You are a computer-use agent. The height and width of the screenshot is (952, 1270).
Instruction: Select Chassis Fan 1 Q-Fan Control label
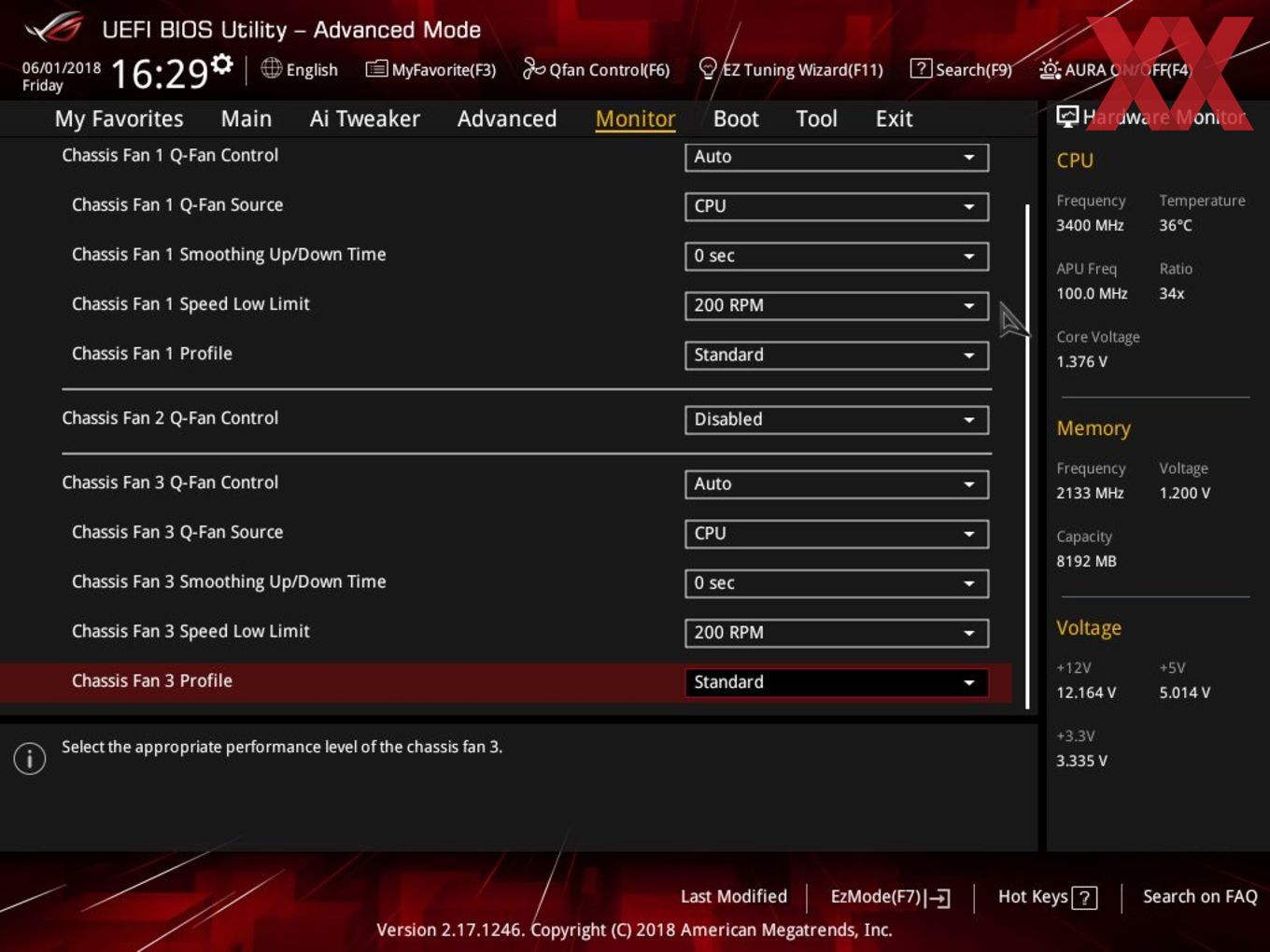click(x=170, y=155)
